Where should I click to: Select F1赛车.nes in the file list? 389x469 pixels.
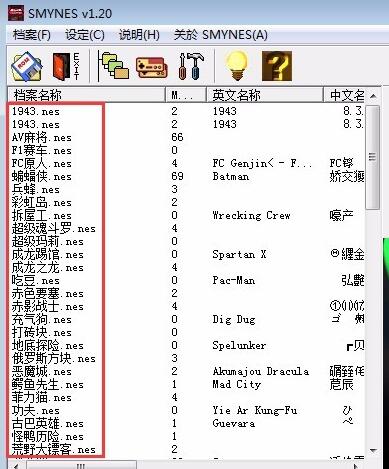pyautogui.click(x=42, y=150)
